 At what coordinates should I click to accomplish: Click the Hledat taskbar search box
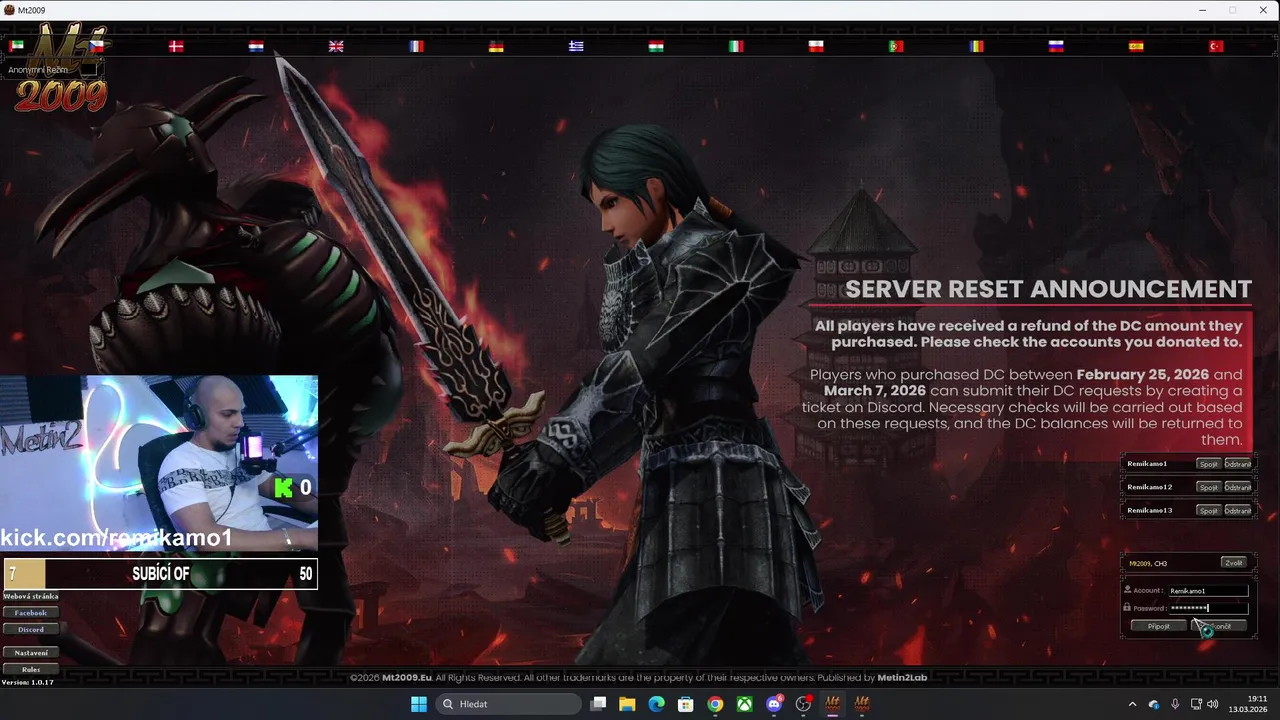[509, 704]
